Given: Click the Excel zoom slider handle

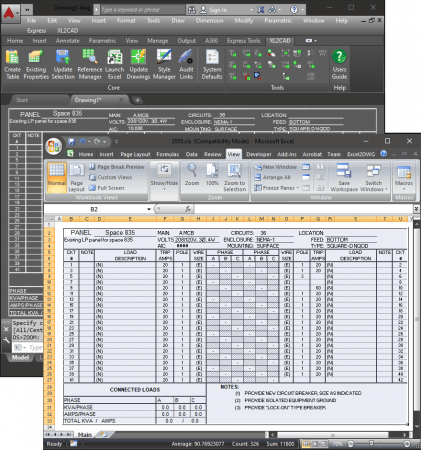Looking at the screenshot, I should pyautogui.click(x=371, y=444).
